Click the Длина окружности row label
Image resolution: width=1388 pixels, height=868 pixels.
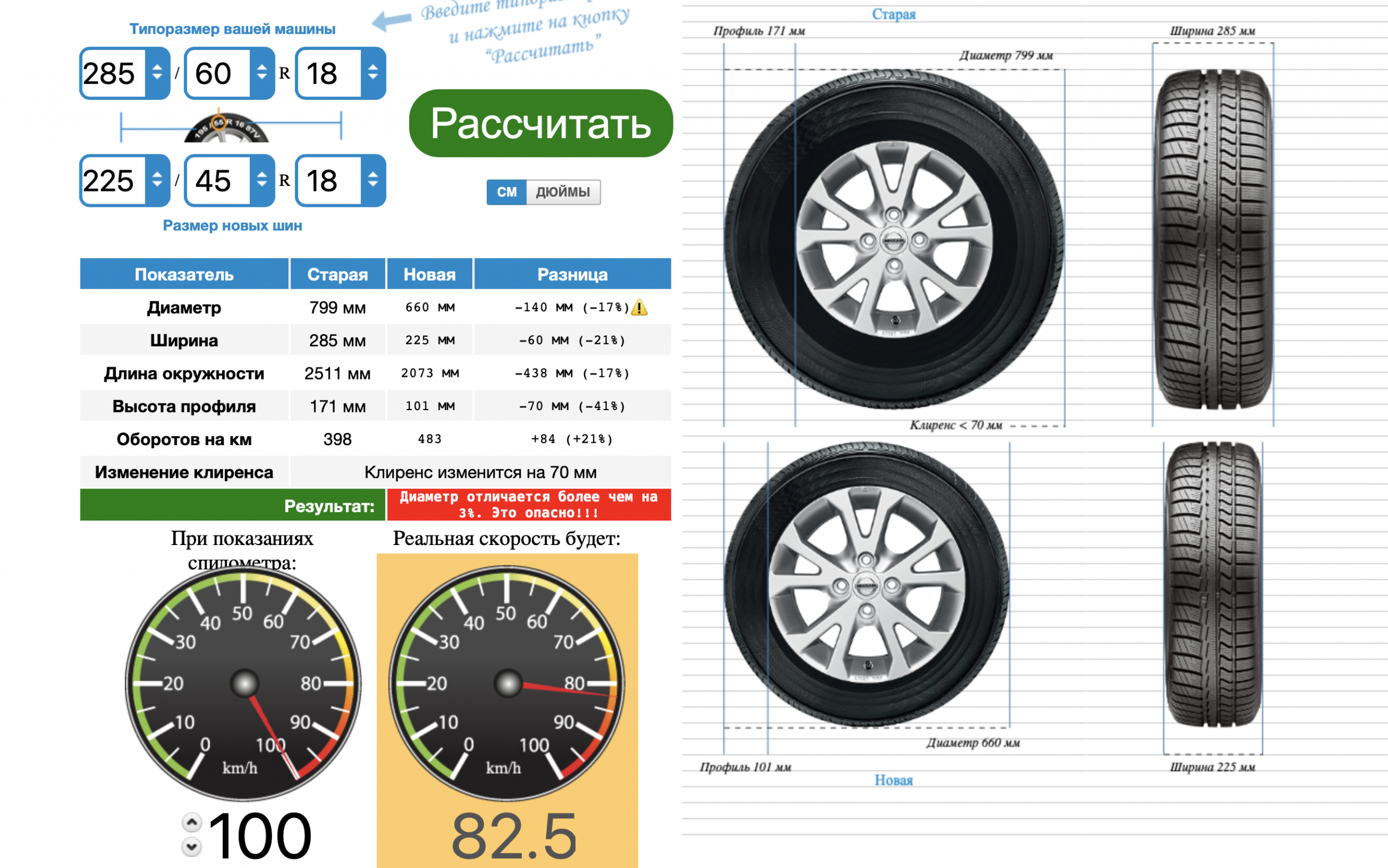point(184,373)
